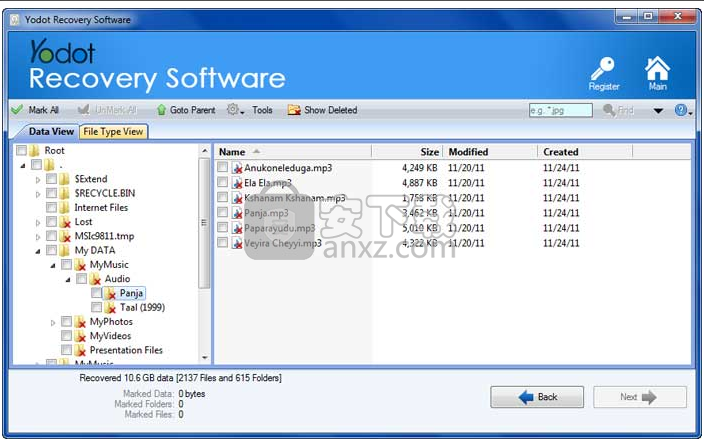704x443 pixels.
Task: Click the Ela Ela.mp3 file icon
Action: pyautogui.click(x=237, y=183)
